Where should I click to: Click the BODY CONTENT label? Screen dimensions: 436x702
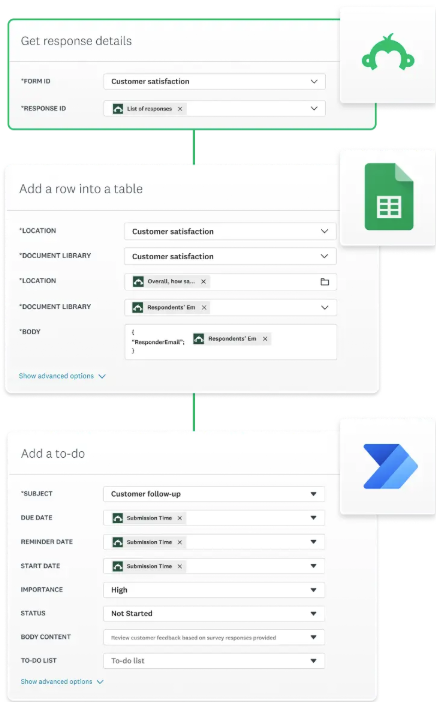click(46, 637)
